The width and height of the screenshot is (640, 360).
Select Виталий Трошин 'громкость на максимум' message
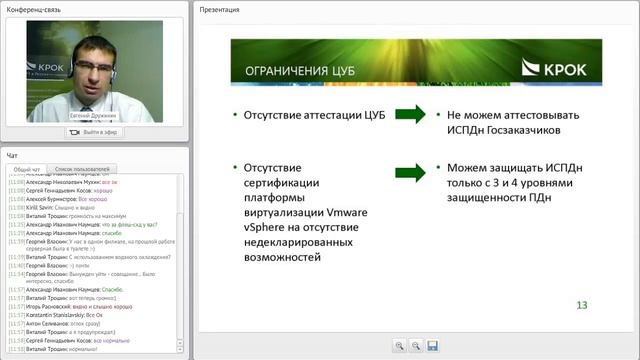(x=68, y=216)
